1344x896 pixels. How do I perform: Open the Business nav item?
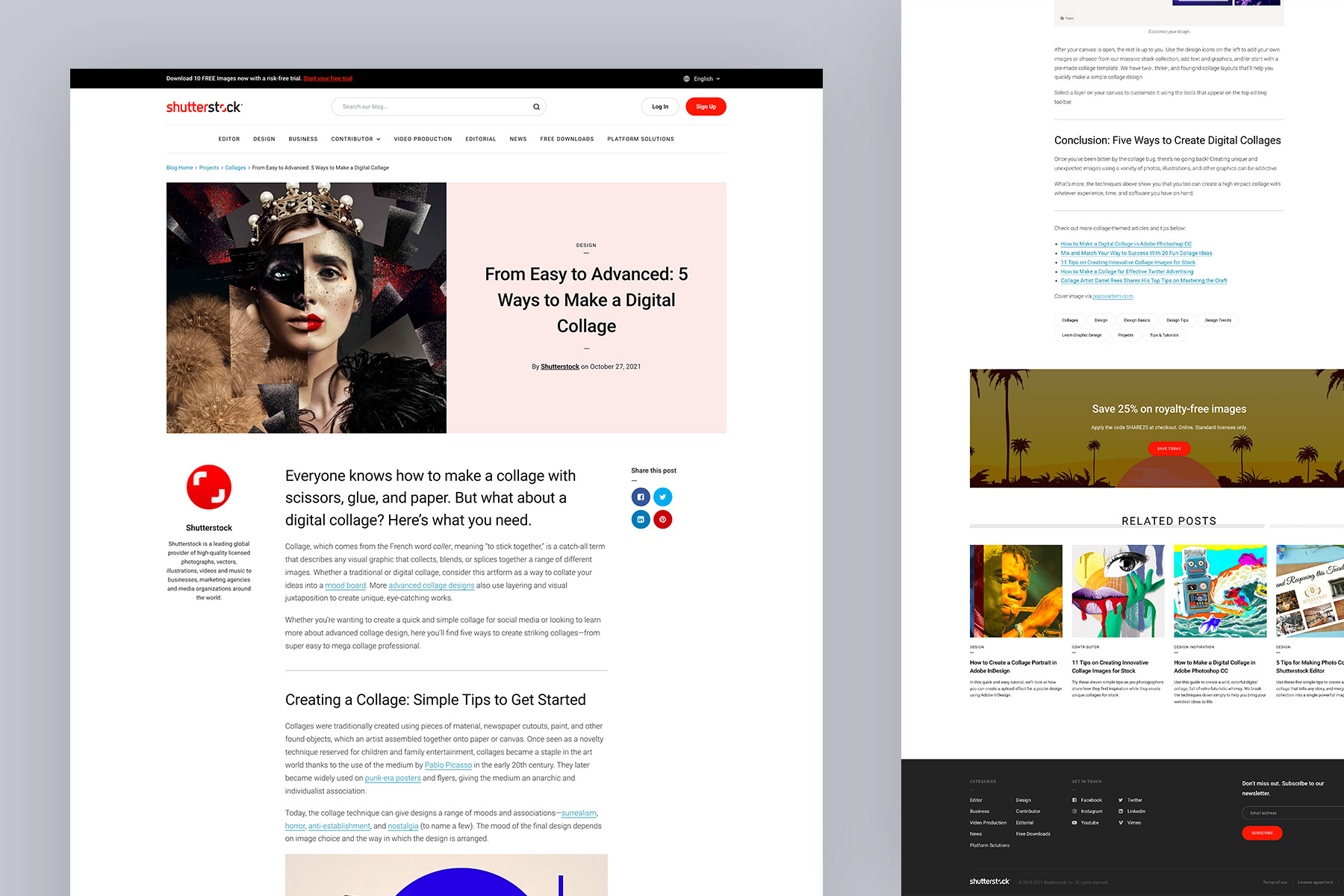coord(303,139)
